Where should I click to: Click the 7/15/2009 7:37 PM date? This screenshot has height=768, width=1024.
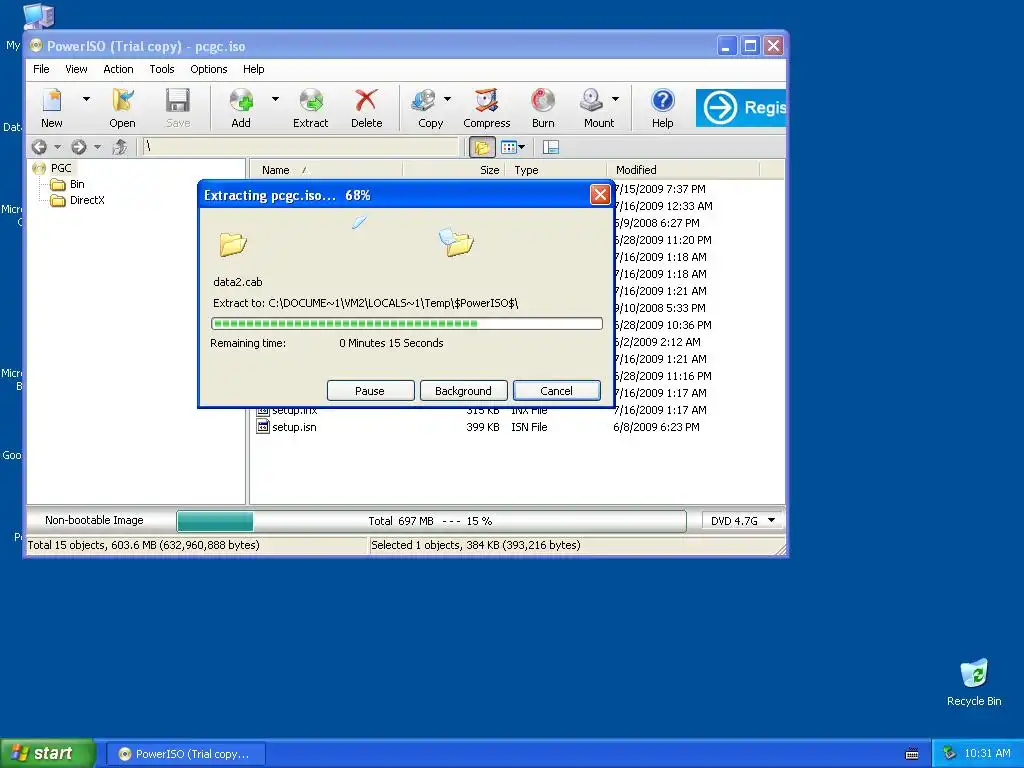point(660,189)
